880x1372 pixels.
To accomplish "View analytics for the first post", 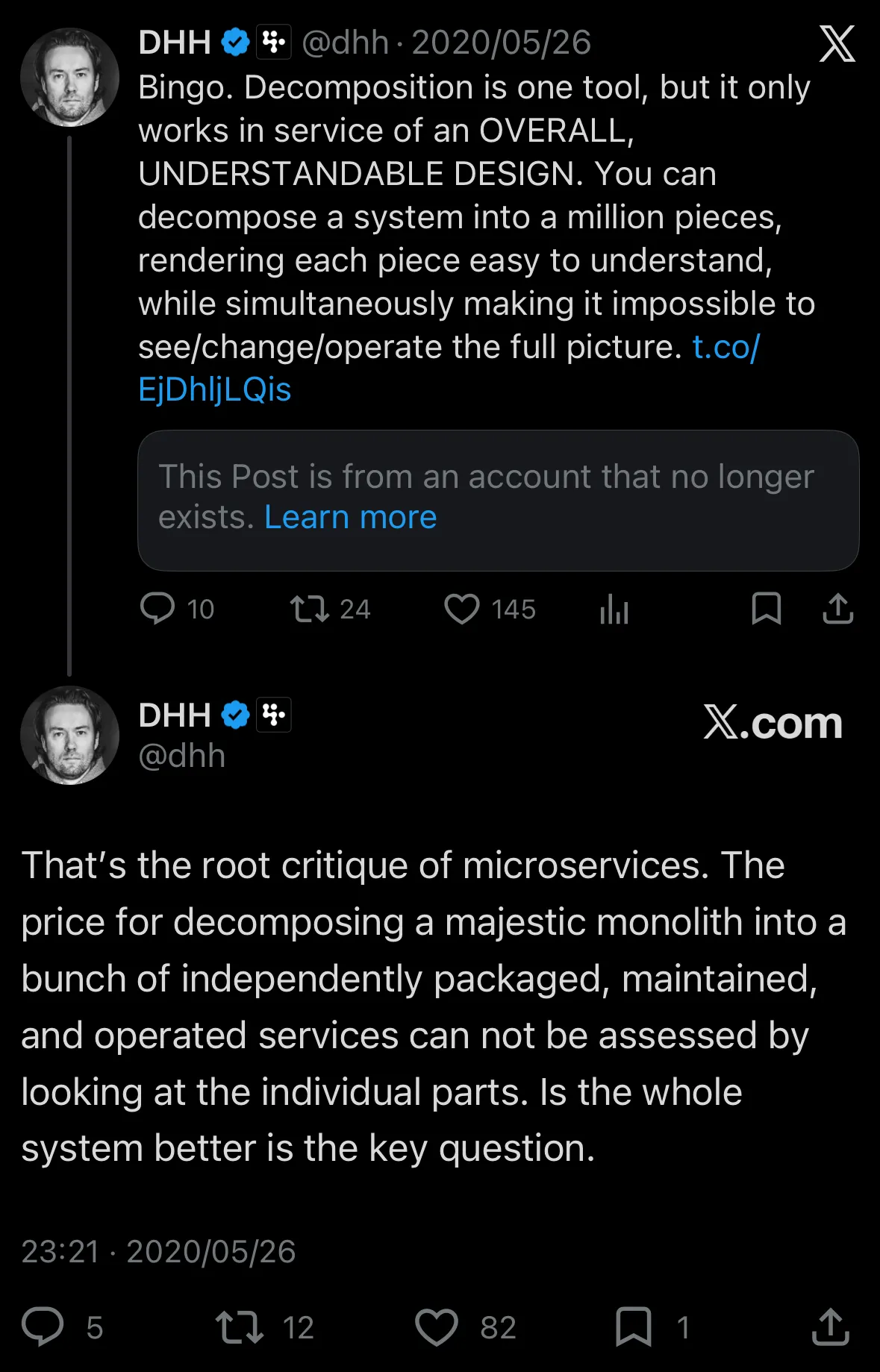I will click(x=614, y=610).
